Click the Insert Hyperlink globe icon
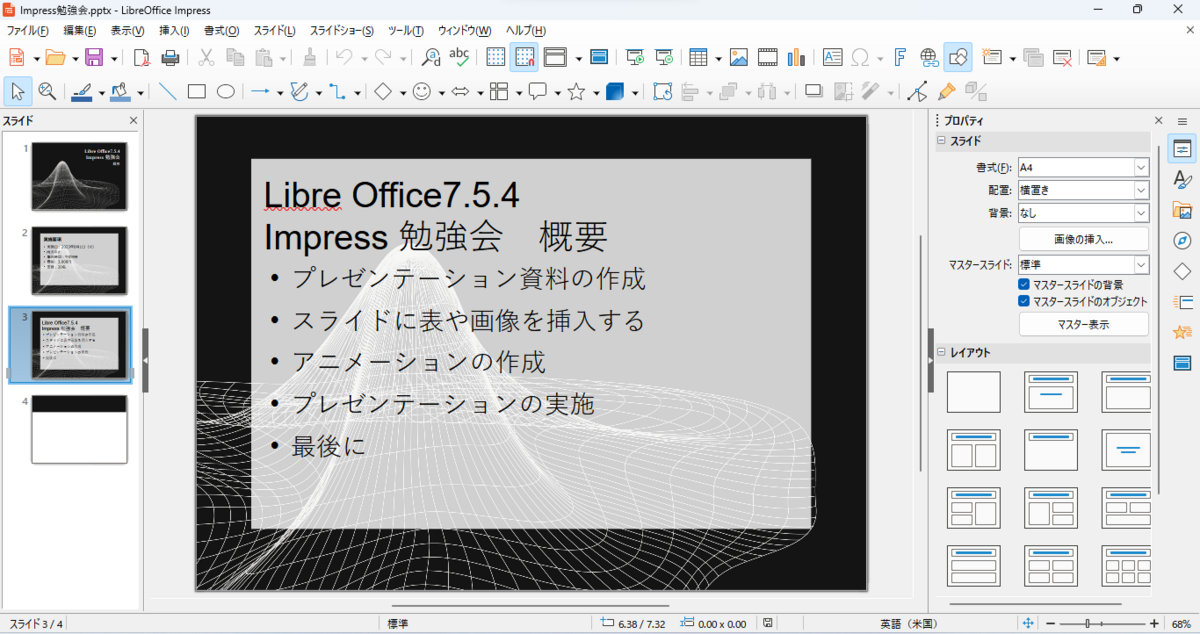Image resolution: width=1200 pixels, height=634 pixels. (x=929, y=57)
